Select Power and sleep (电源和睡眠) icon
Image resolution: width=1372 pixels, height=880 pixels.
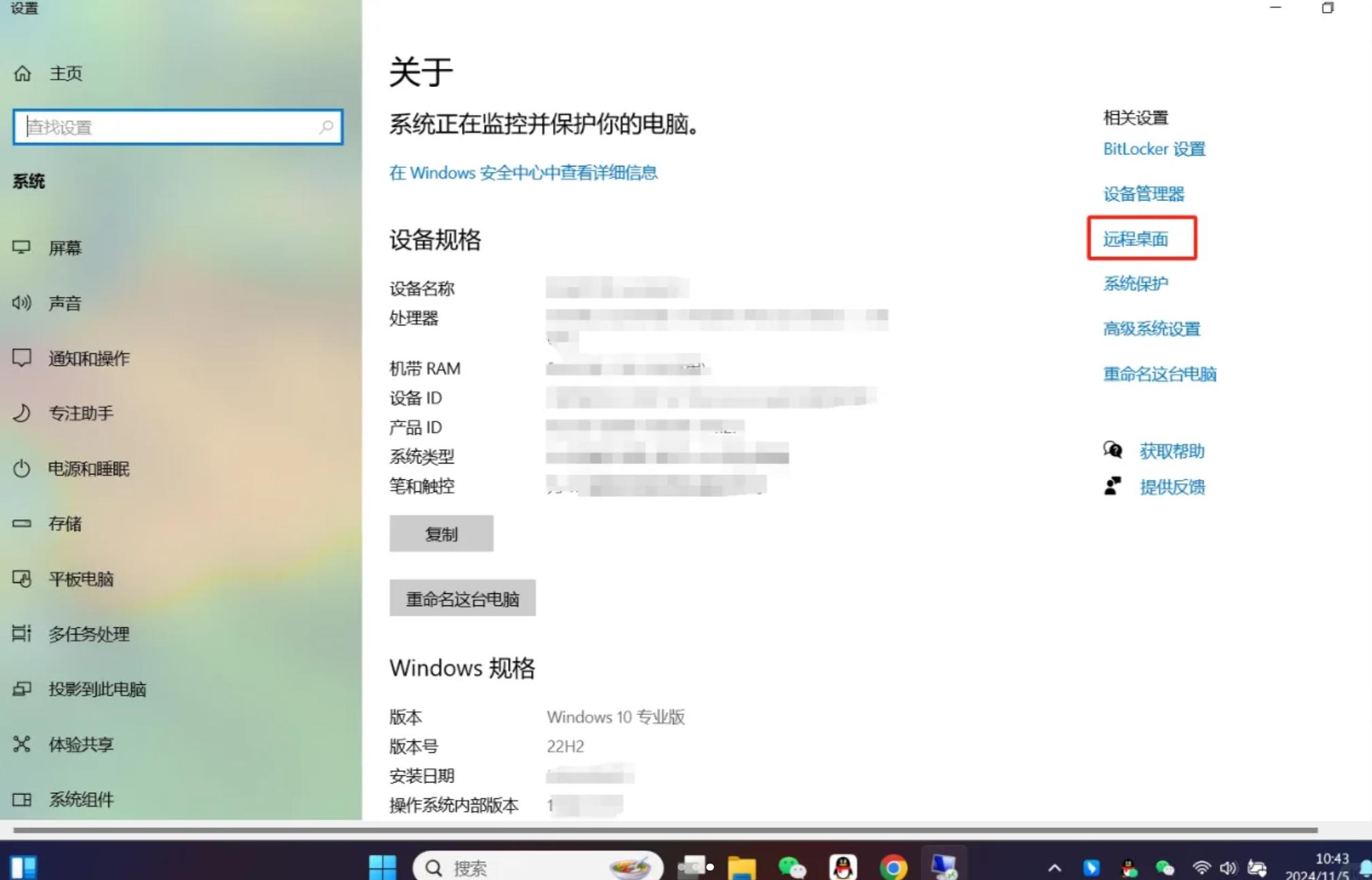click(22, 469)
